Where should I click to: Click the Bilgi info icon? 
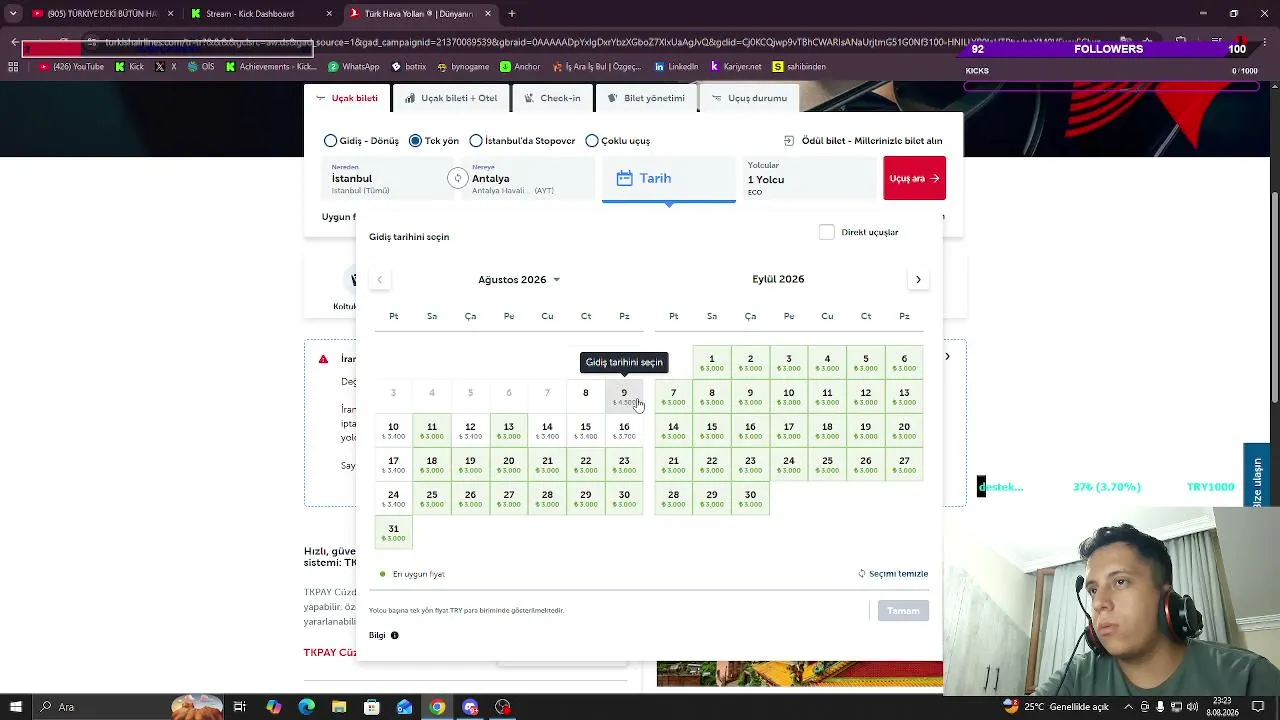click(395, 635)
